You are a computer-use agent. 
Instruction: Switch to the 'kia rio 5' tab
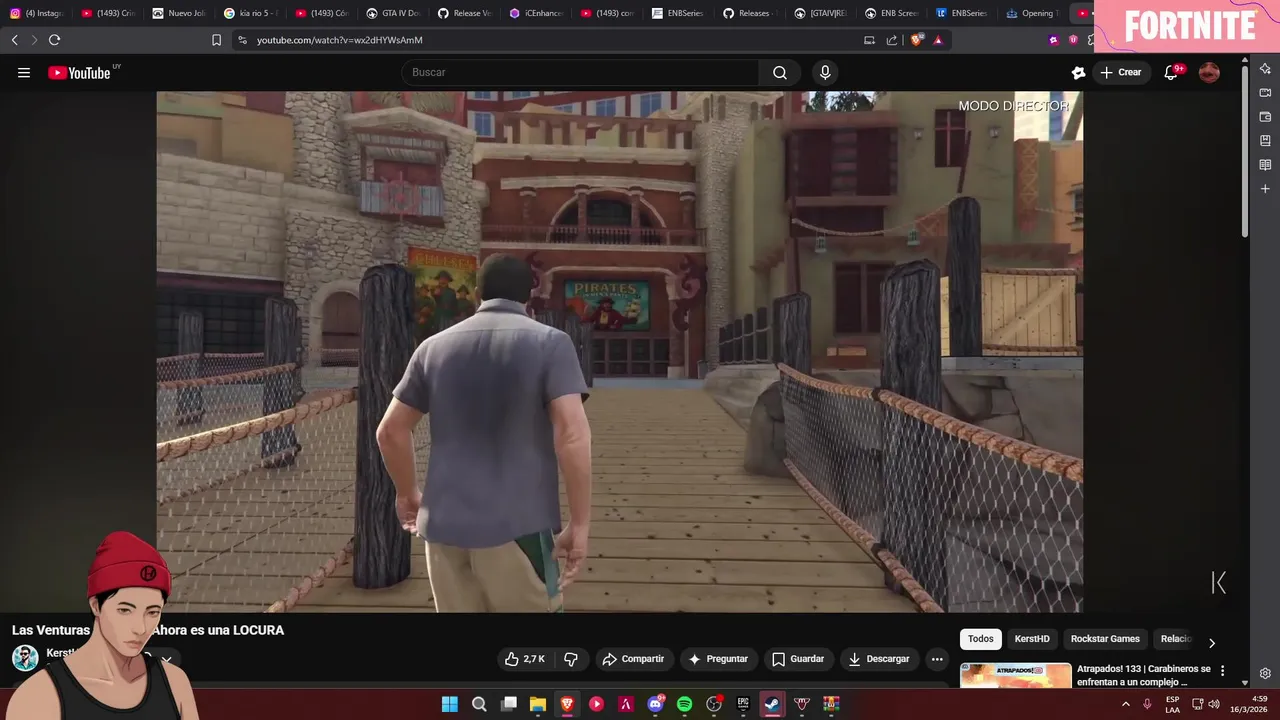[x=250, y=13]
